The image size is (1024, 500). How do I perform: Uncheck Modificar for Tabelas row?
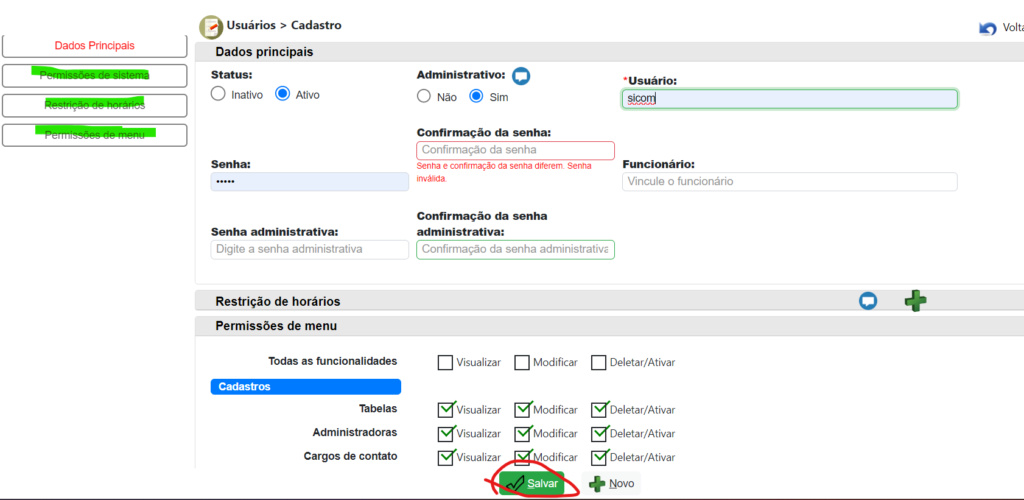pos(522,409)
